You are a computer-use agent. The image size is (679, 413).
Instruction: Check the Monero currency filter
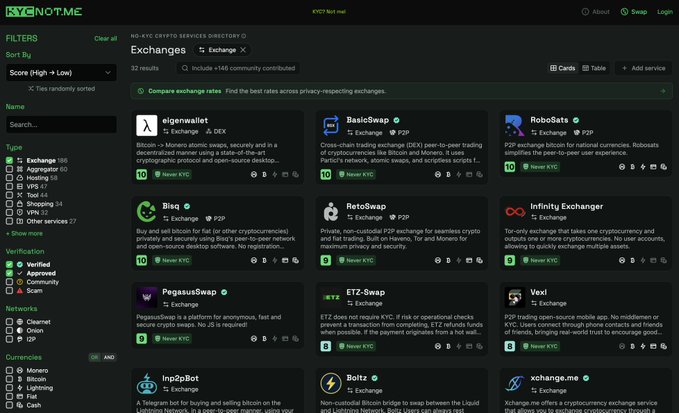9,371
